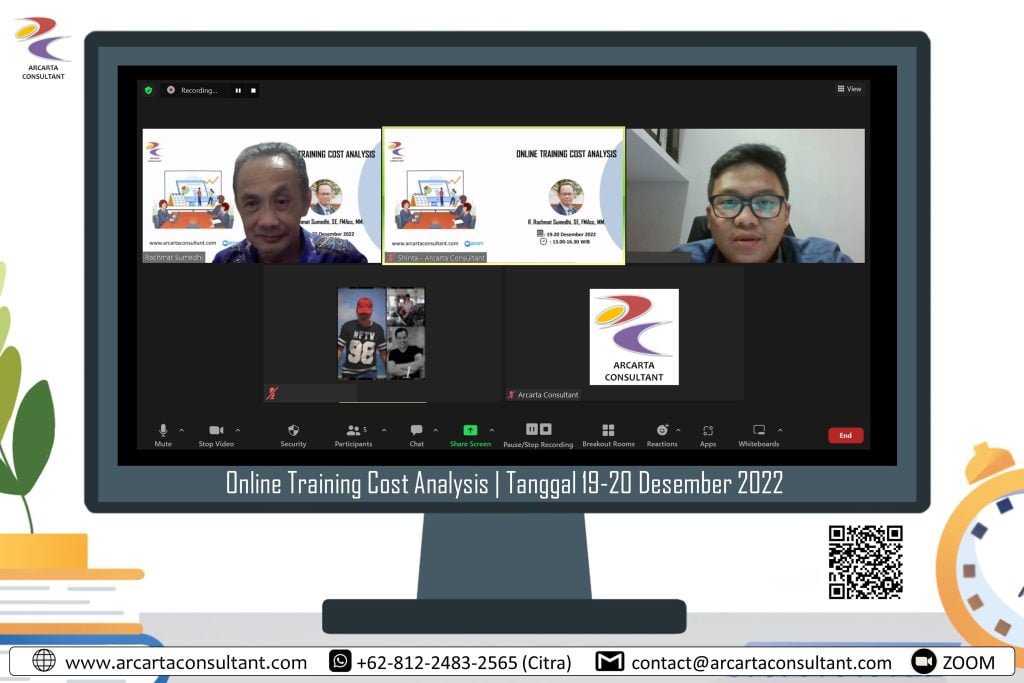The height and width of the screenshot is (683, 1024).
Task: Open the Apps panel
Action: [708, 431]
